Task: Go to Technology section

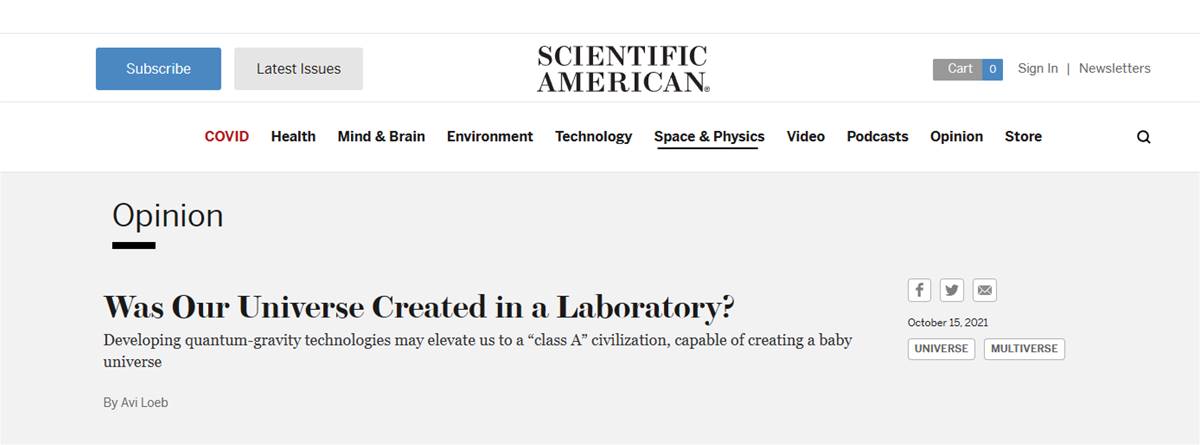Action: pos(594,136)
